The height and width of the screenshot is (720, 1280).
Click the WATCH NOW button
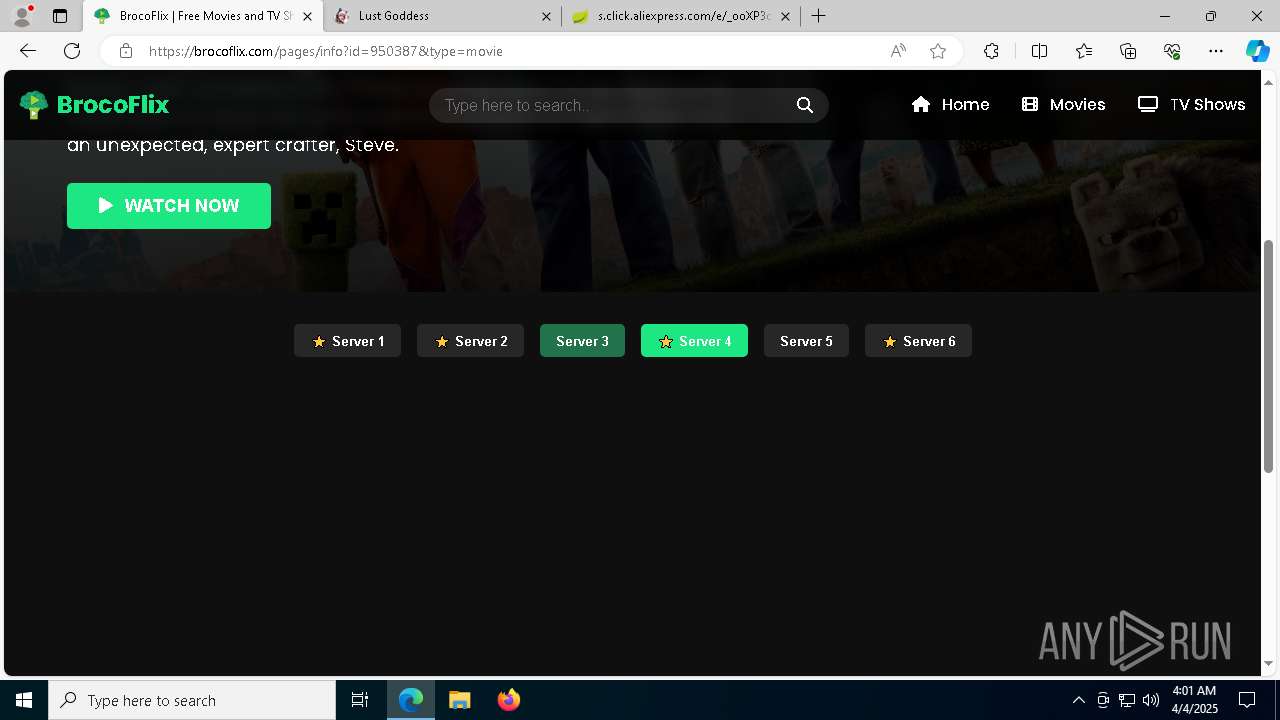coord(169,206)
